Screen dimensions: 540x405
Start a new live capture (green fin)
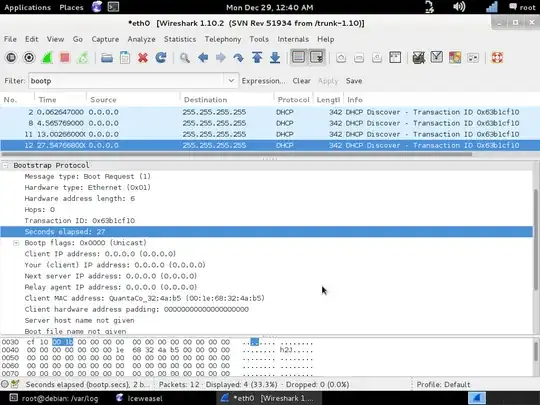point(47,58)
